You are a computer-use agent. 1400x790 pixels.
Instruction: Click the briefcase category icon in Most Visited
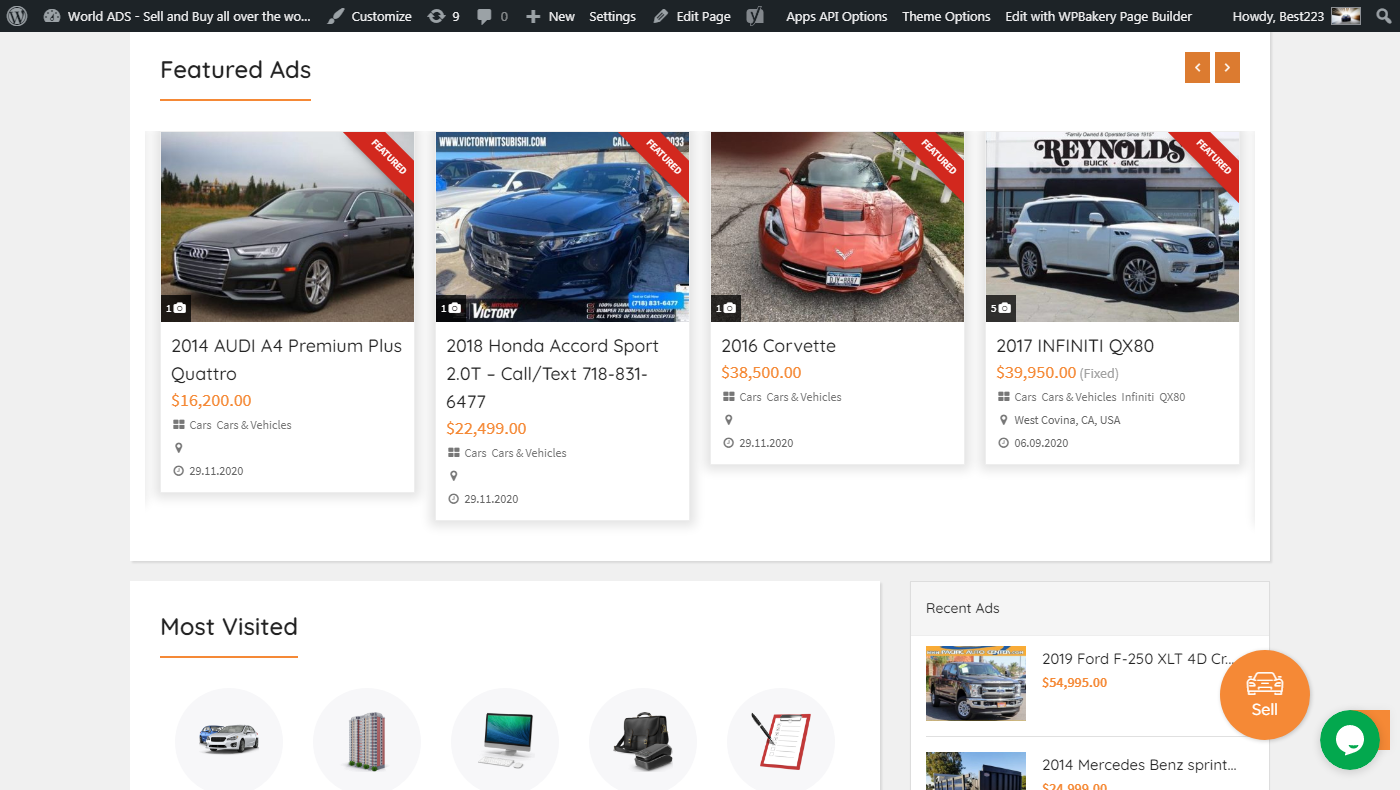point(643,740)
